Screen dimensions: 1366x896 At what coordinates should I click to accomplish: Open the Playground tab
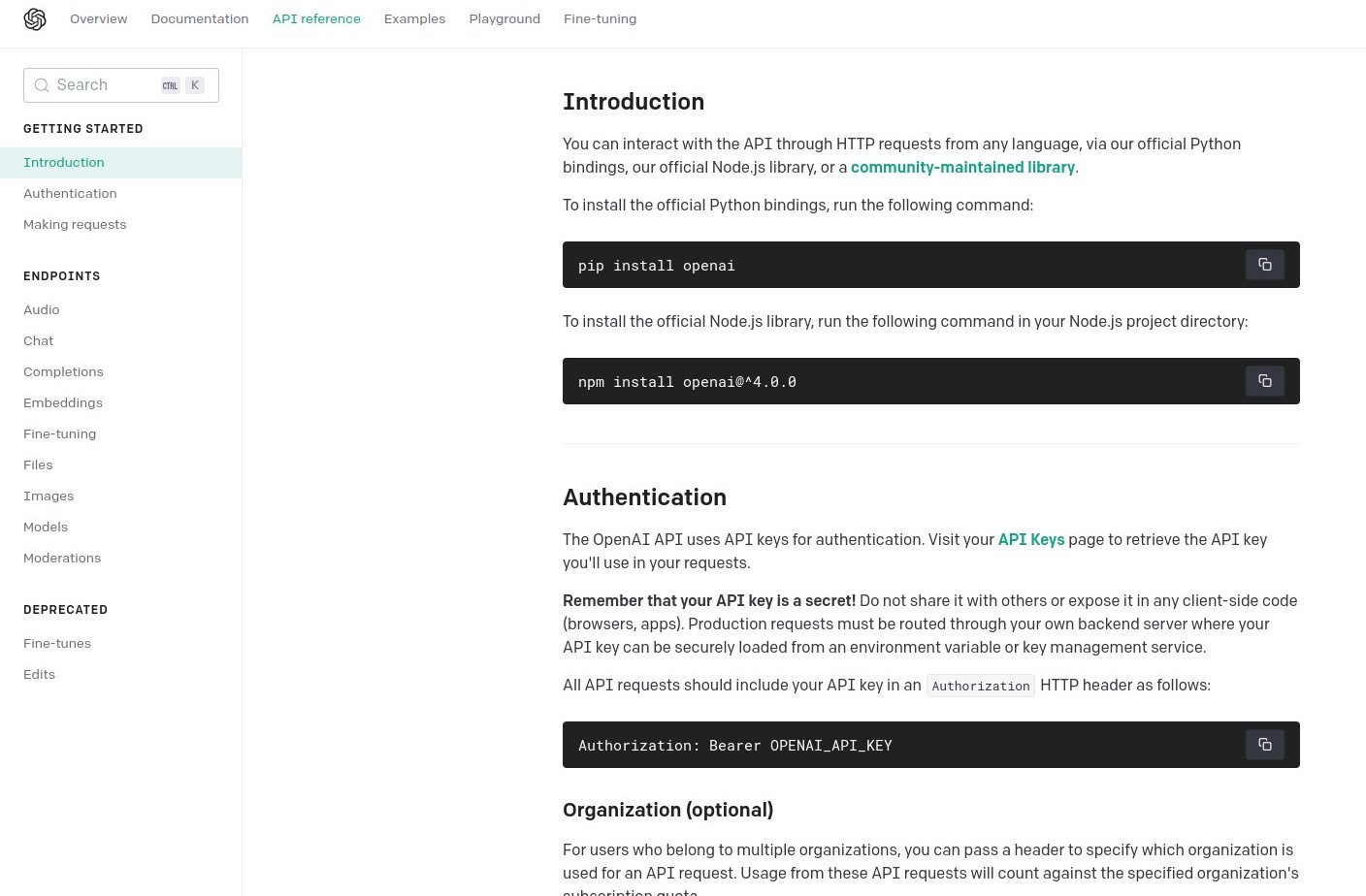click(504, 18)
